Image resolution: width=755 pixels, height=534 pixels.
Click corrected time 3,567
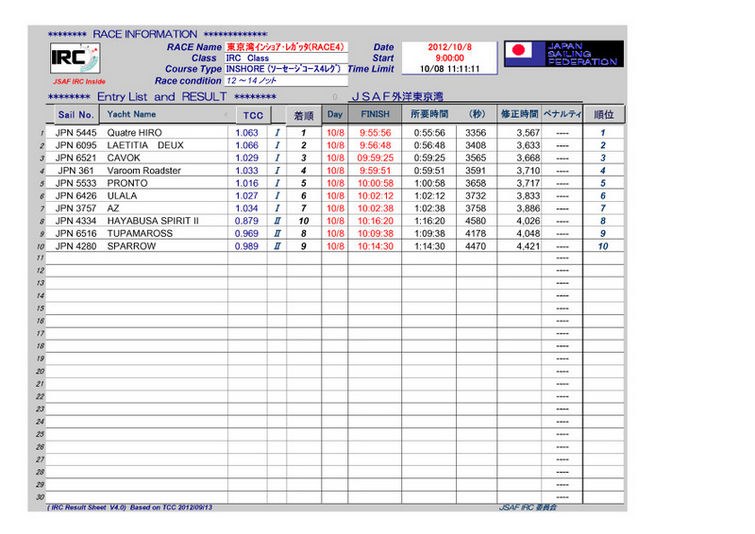(528, 132)
